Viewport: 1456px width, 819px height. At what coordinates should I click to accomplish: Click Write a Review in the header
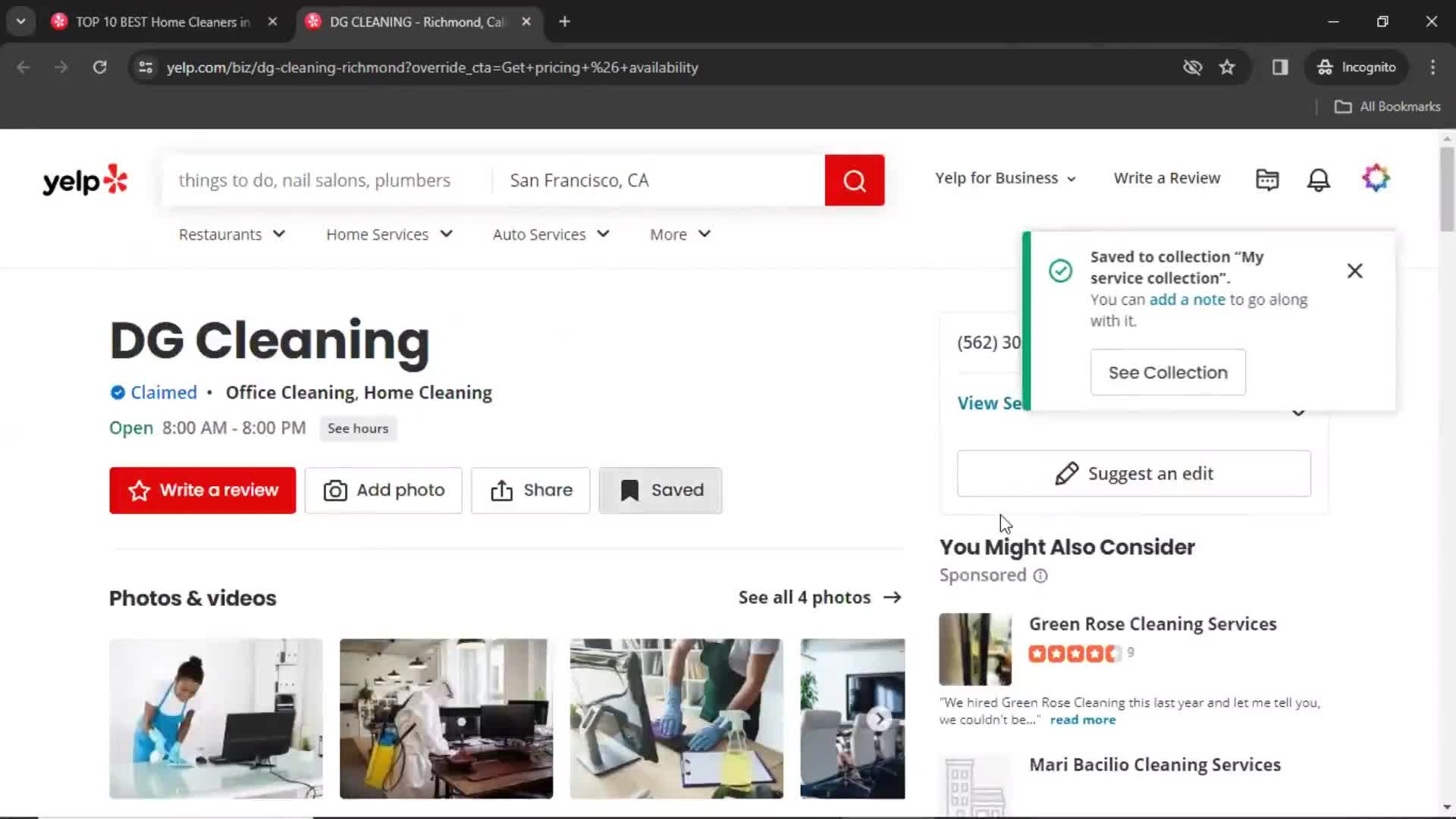(x=1167, y=179)
